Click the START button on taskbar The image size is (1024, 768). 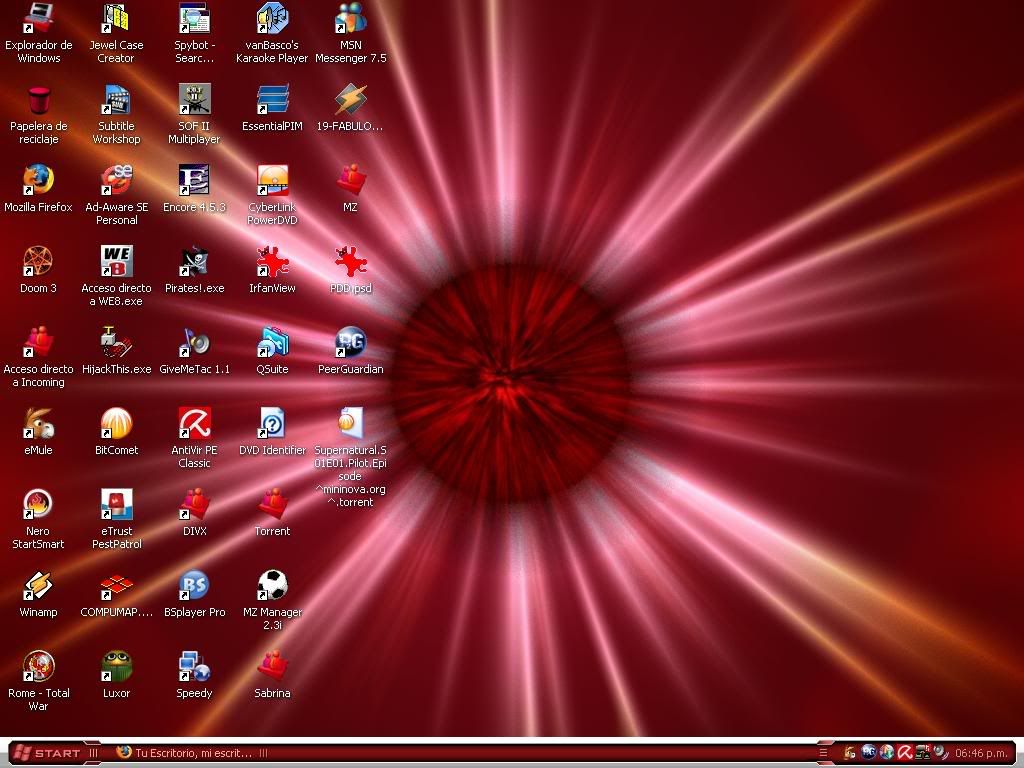click(47, 753)
